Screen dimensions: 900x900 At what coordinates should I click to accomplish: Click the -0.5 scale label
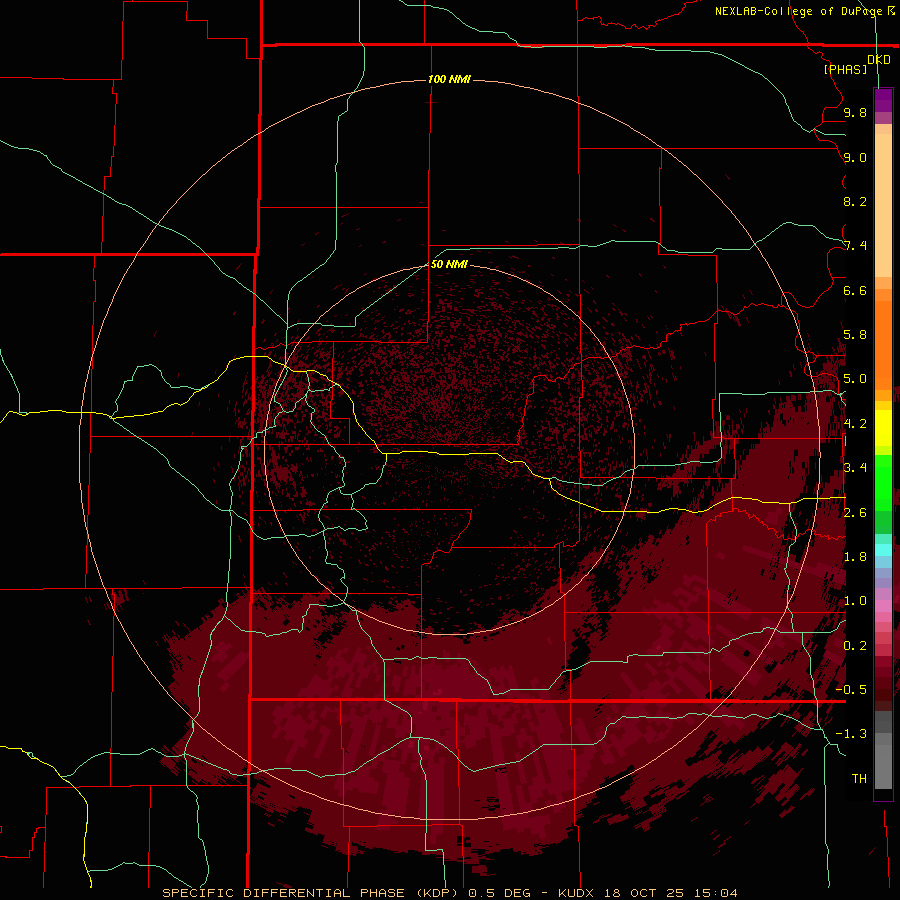pyautogui.click(x=851, y=690)
